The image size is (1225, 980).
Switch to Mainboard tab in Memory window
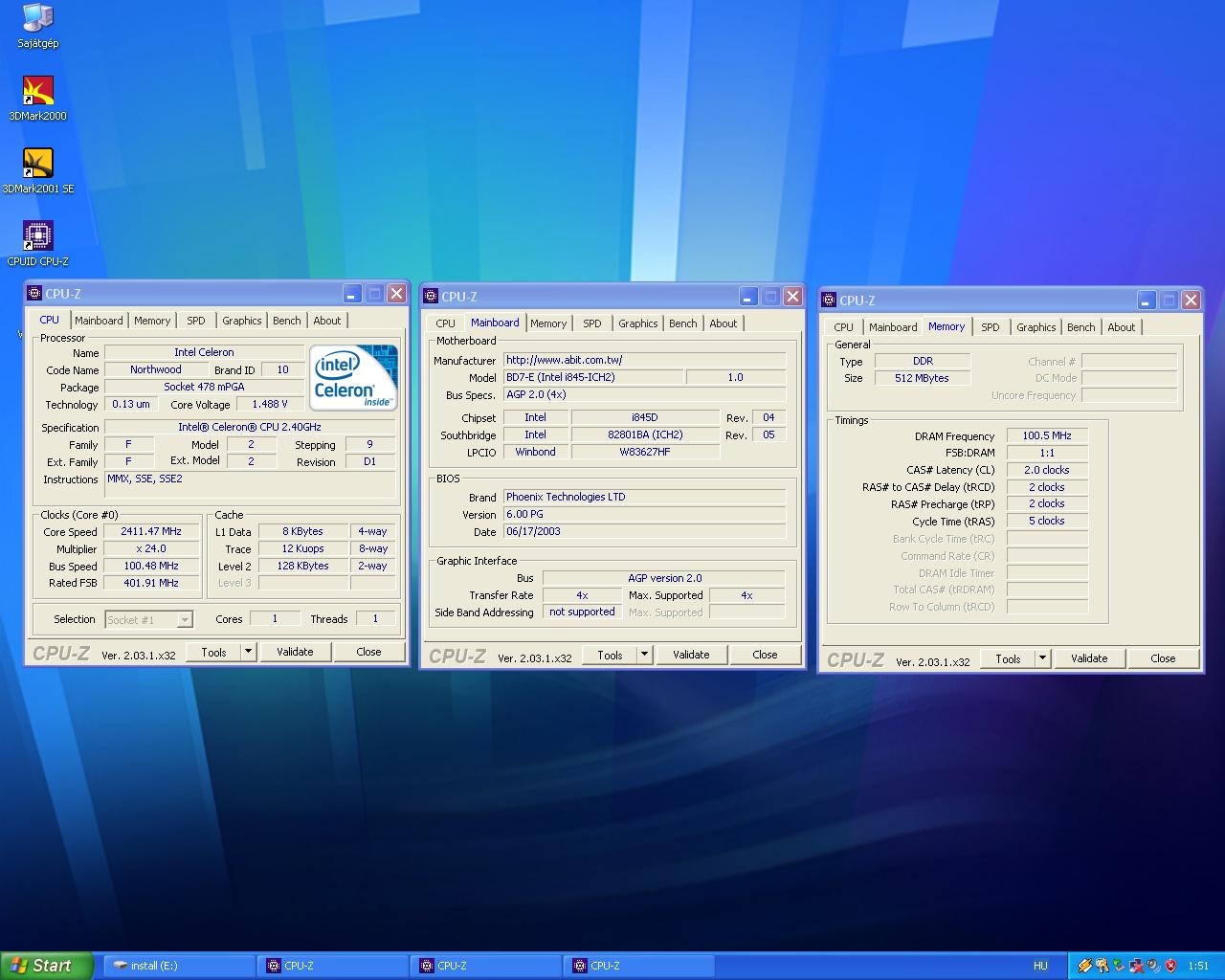point(893,327)
